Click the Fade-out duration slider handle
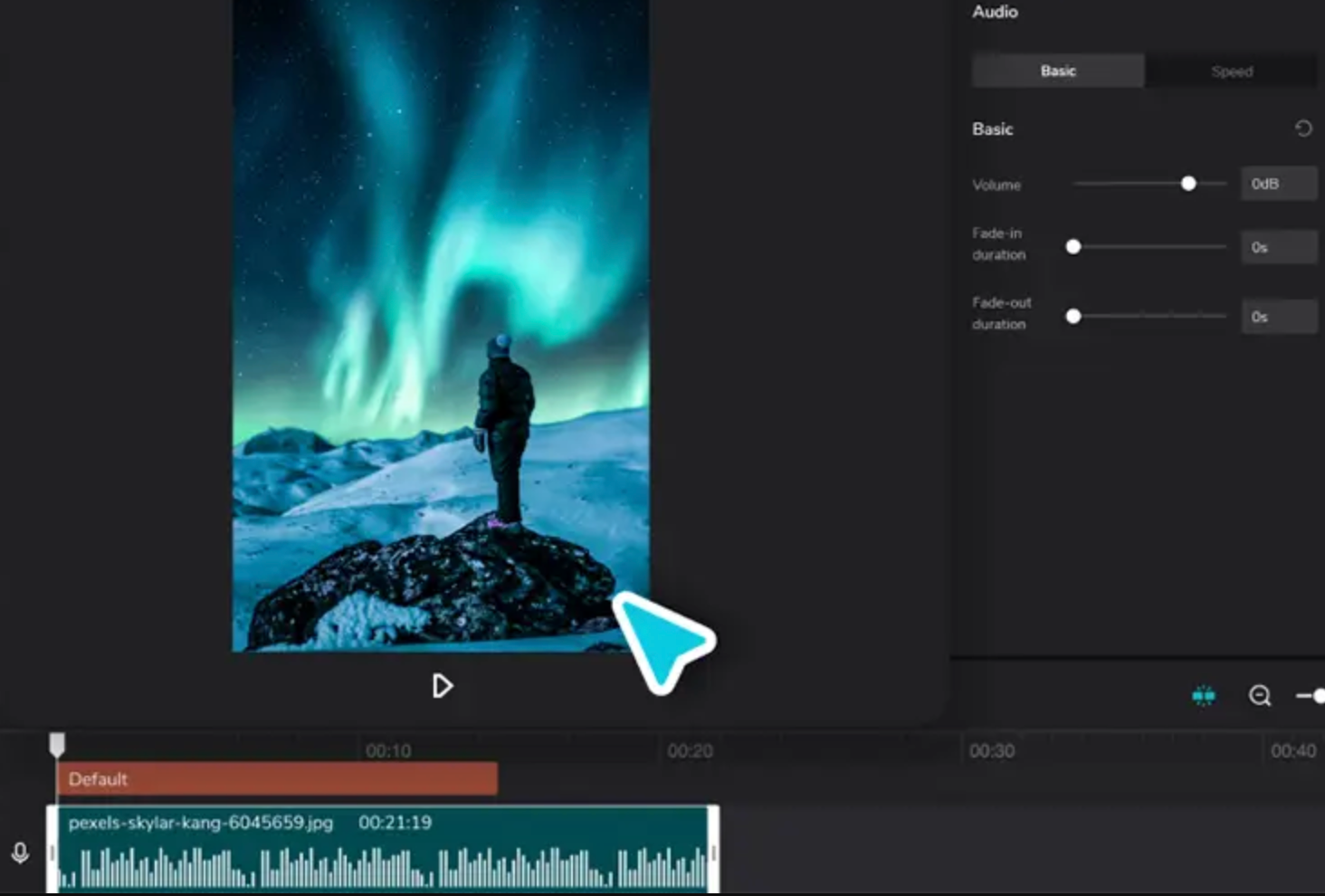1325x896 pixels. [x=1073, y=316]
